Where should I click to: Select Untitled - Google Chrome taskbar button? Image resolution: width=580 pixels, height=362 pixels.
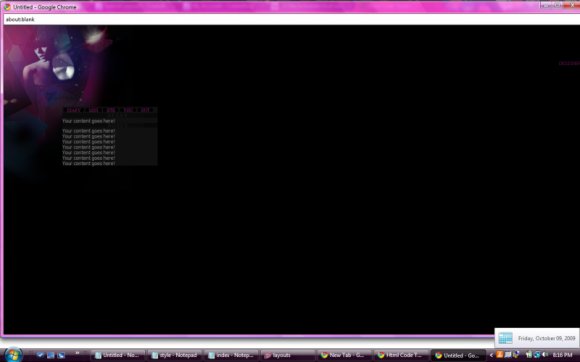(458, 355)
